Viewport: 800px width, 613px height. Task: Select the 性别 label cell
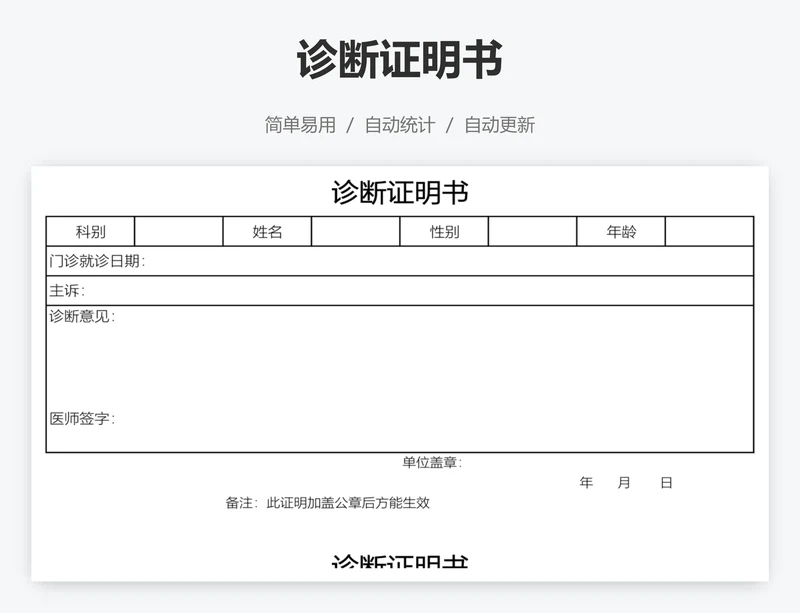pyautogui.click(x=444, y=232)
